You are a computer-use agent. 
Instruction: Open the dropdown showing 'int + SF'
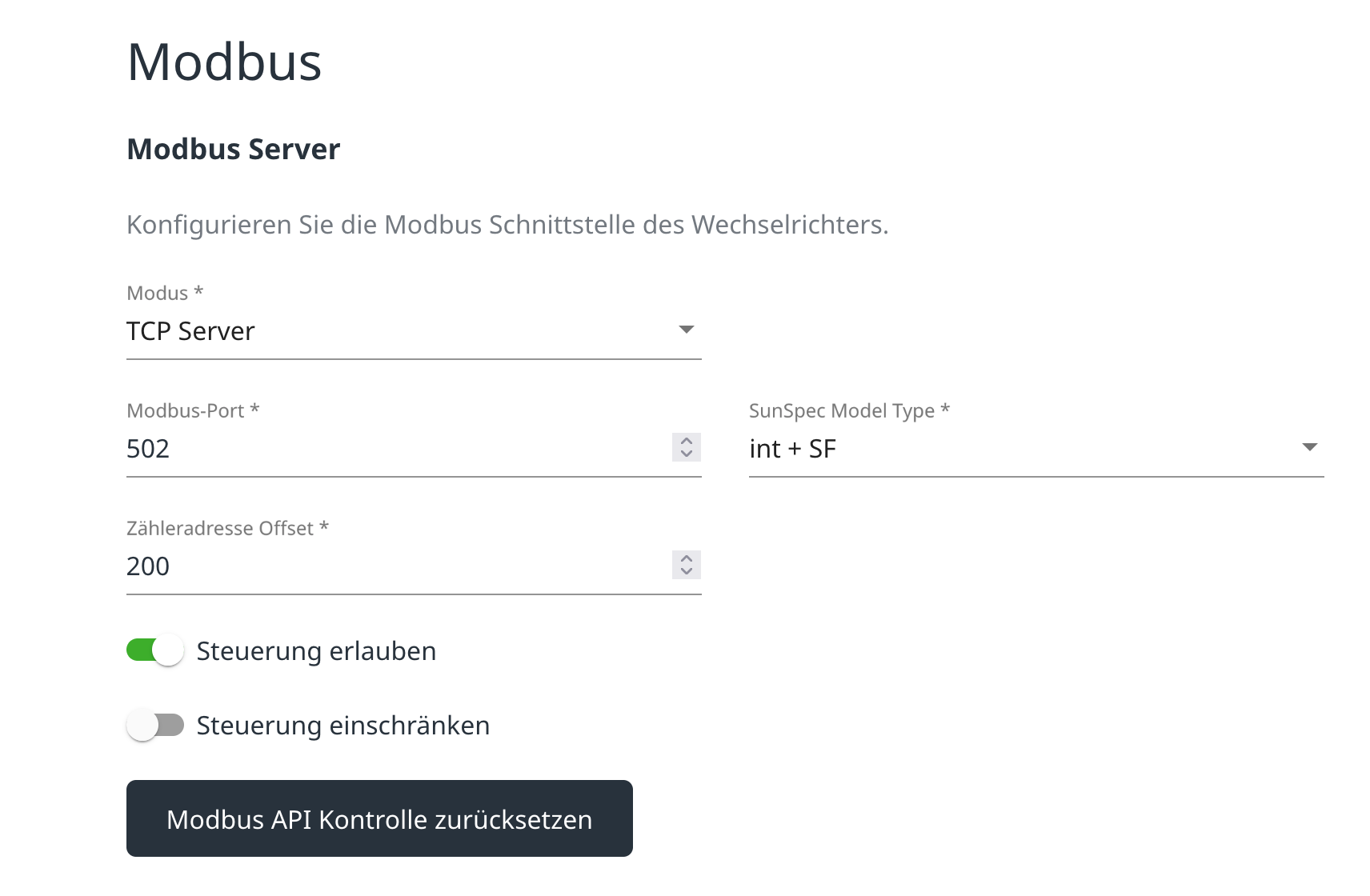tap(1016, 449)
